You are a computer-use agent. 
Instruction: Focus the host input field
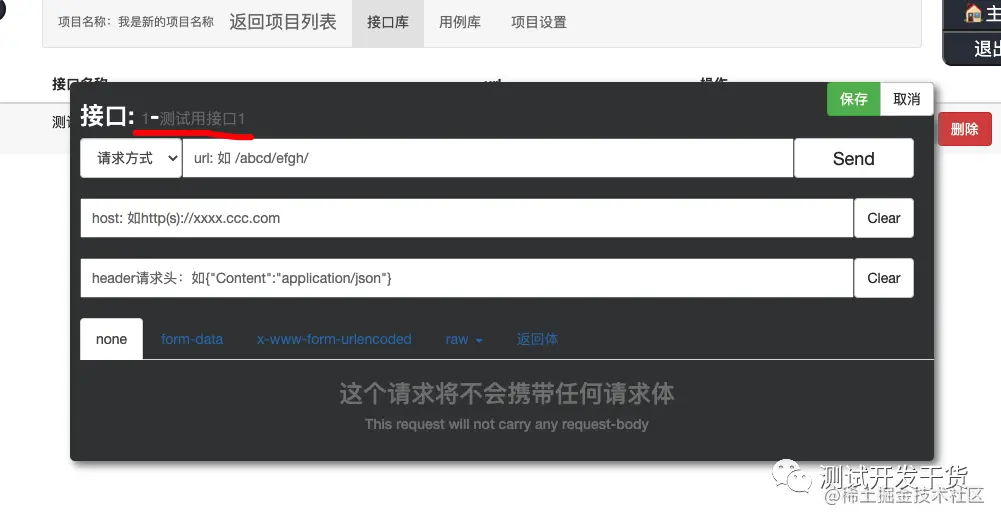pos(467,218)
